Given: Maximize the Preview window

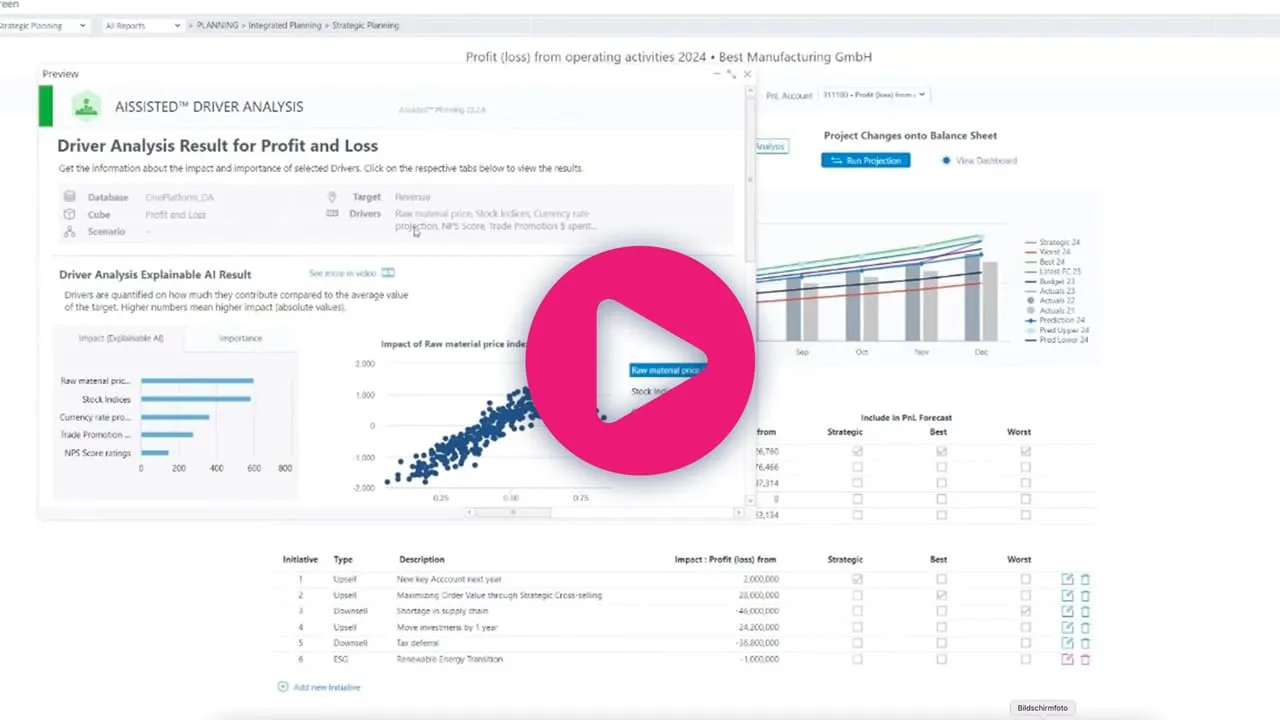Looking at the screenshot, I should [x=731, y=74].
